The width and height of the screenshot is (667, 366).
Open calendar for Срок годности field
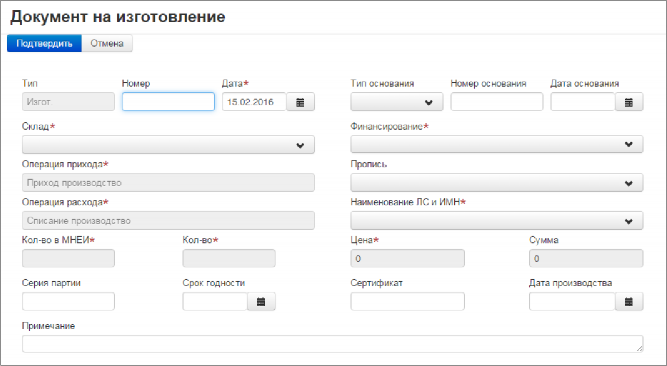(x=261, y=302)
